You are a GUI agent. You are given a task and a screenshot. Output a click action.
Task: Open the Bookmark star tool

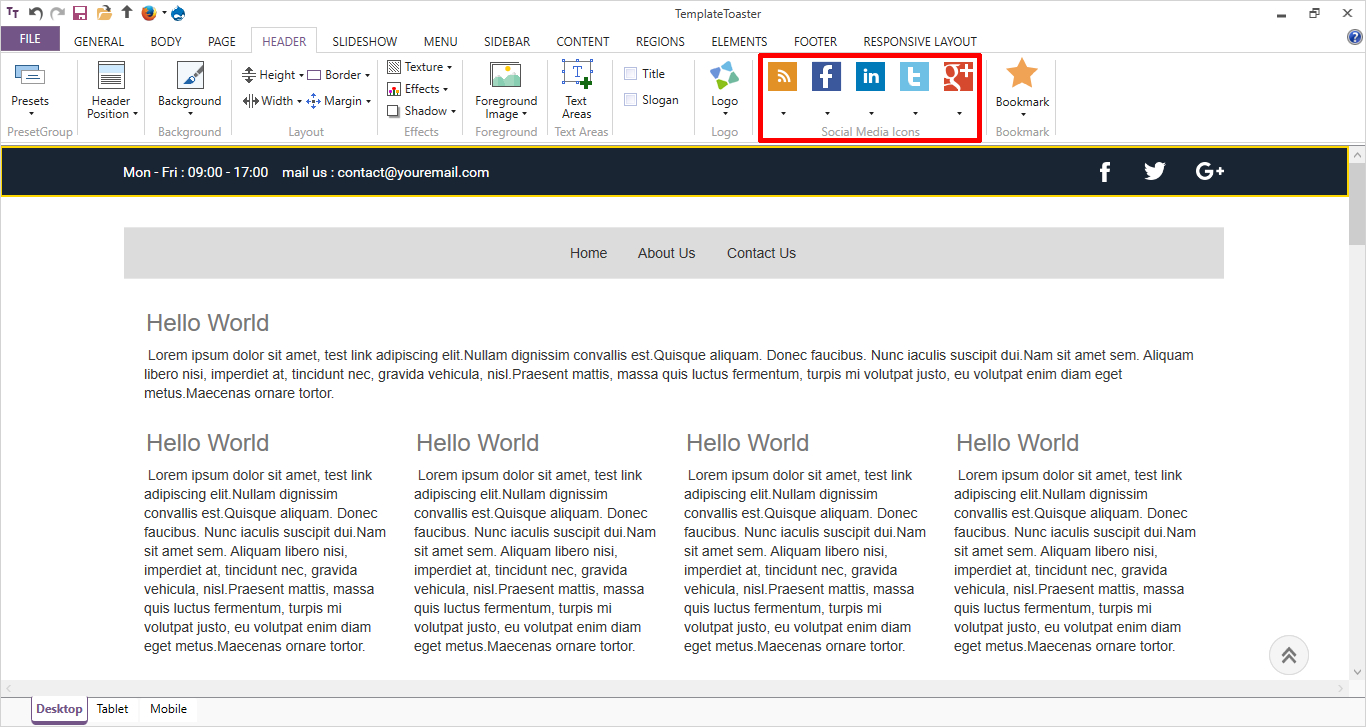[x=1022, y=76]
